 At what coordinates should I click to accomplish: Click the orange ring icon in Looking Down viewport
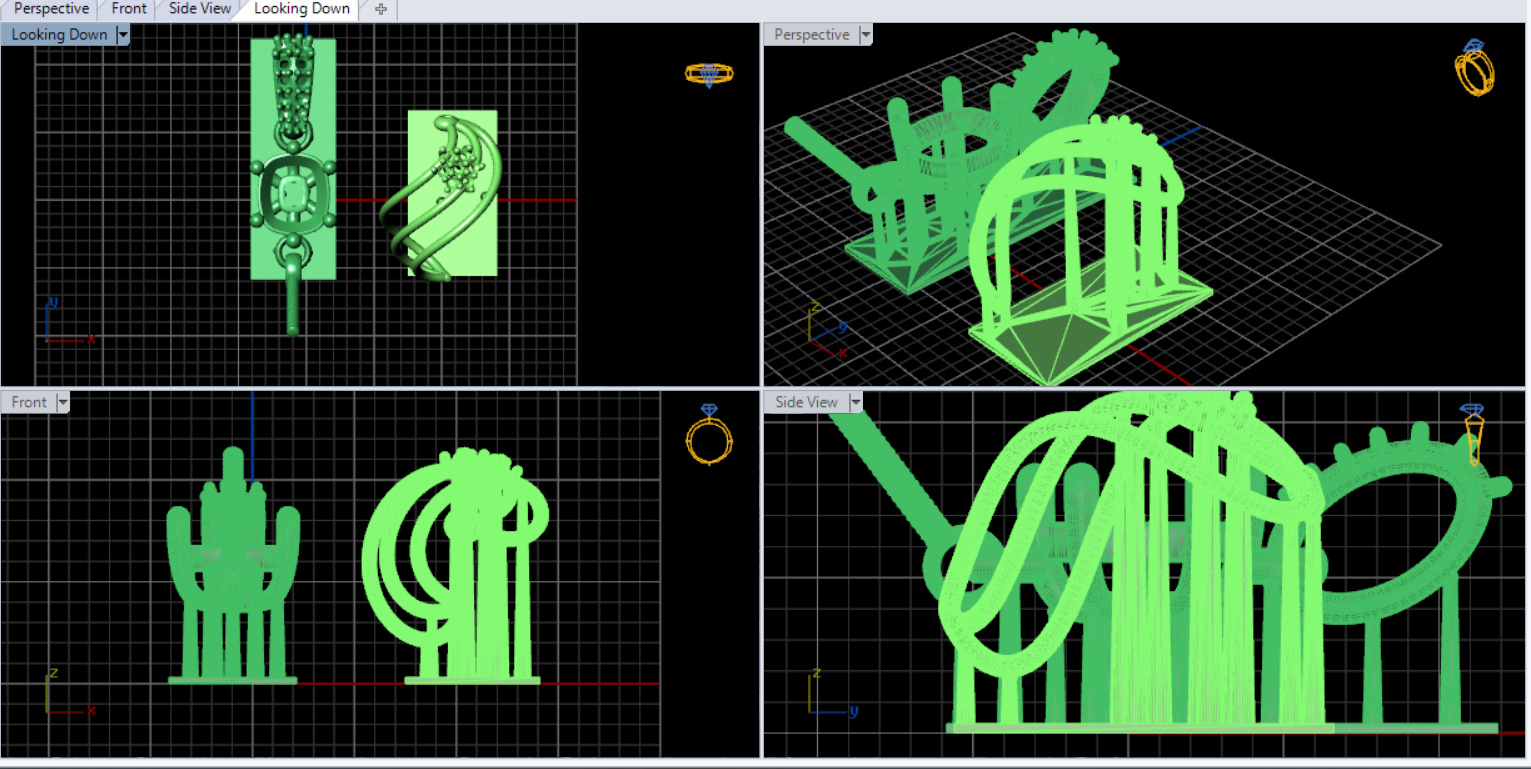click(709, 74)
